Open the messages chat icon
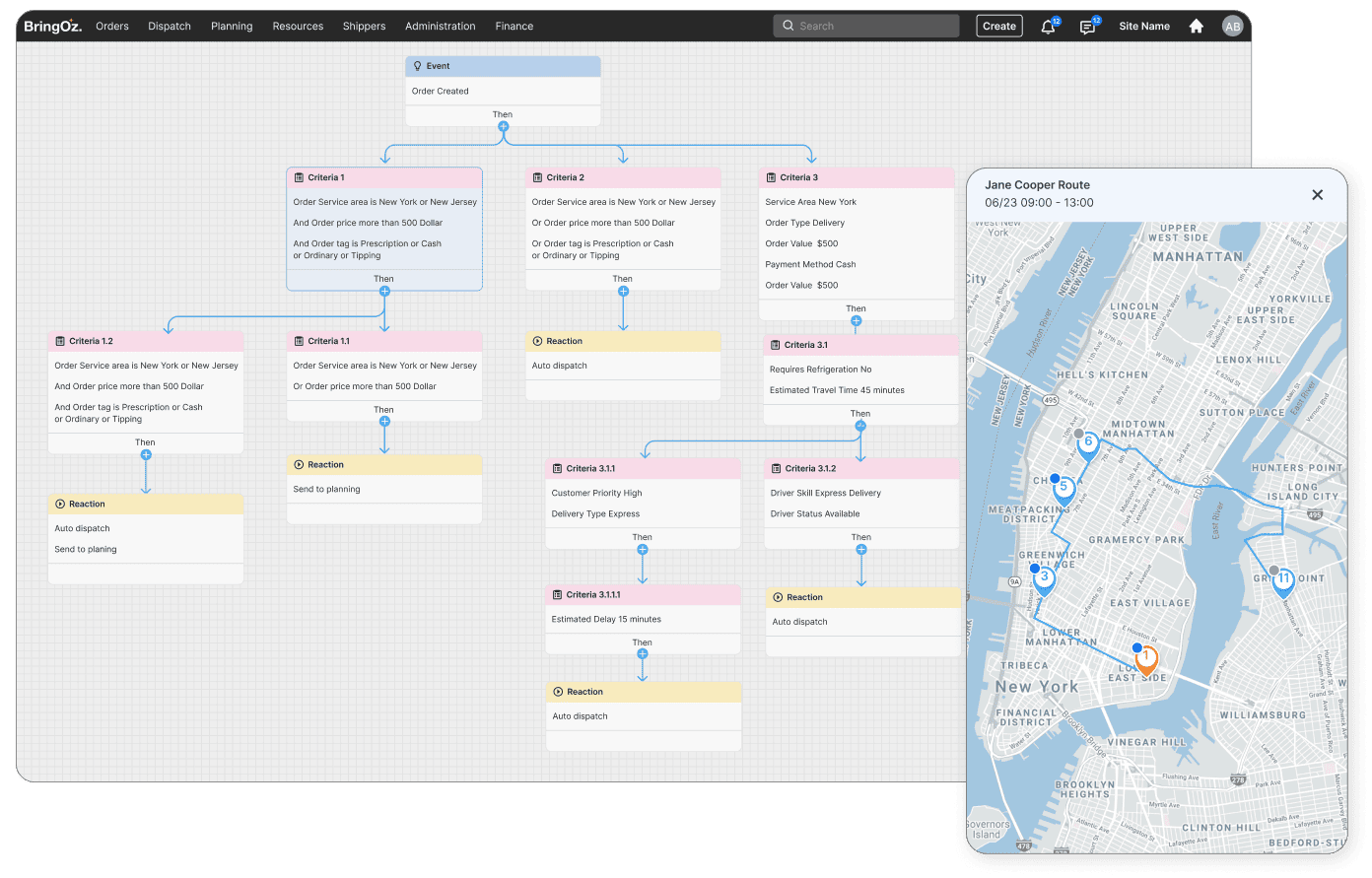The width and height of the screenshot is (1372, 878). tap(1087, 27)
